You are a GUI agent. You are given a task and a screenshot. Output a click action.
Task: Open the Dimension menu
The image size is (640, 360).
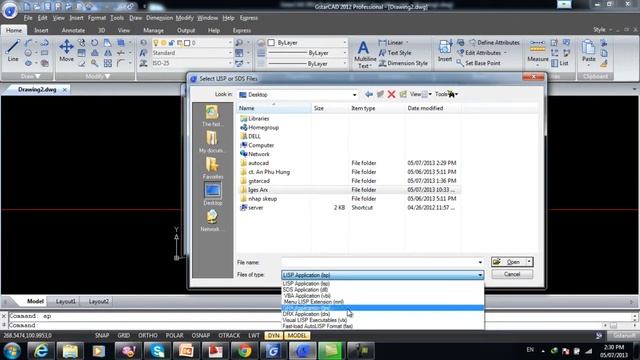(x=160, y=18)
